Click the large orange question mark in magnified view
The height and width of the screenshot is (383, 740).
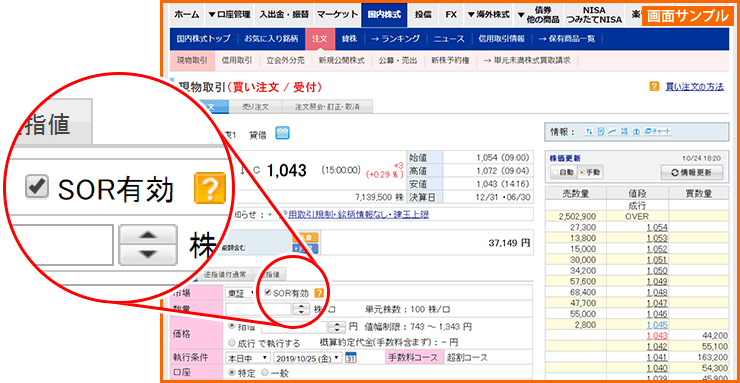[210, 187]
